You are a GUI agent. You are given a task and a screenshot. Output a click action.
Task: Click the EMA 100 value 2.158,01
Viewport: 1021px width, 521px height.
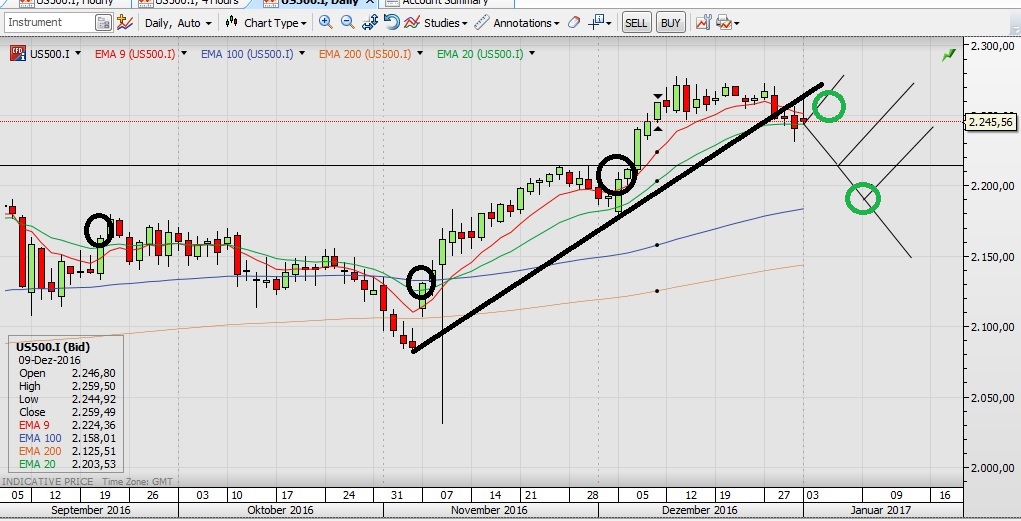94,438
